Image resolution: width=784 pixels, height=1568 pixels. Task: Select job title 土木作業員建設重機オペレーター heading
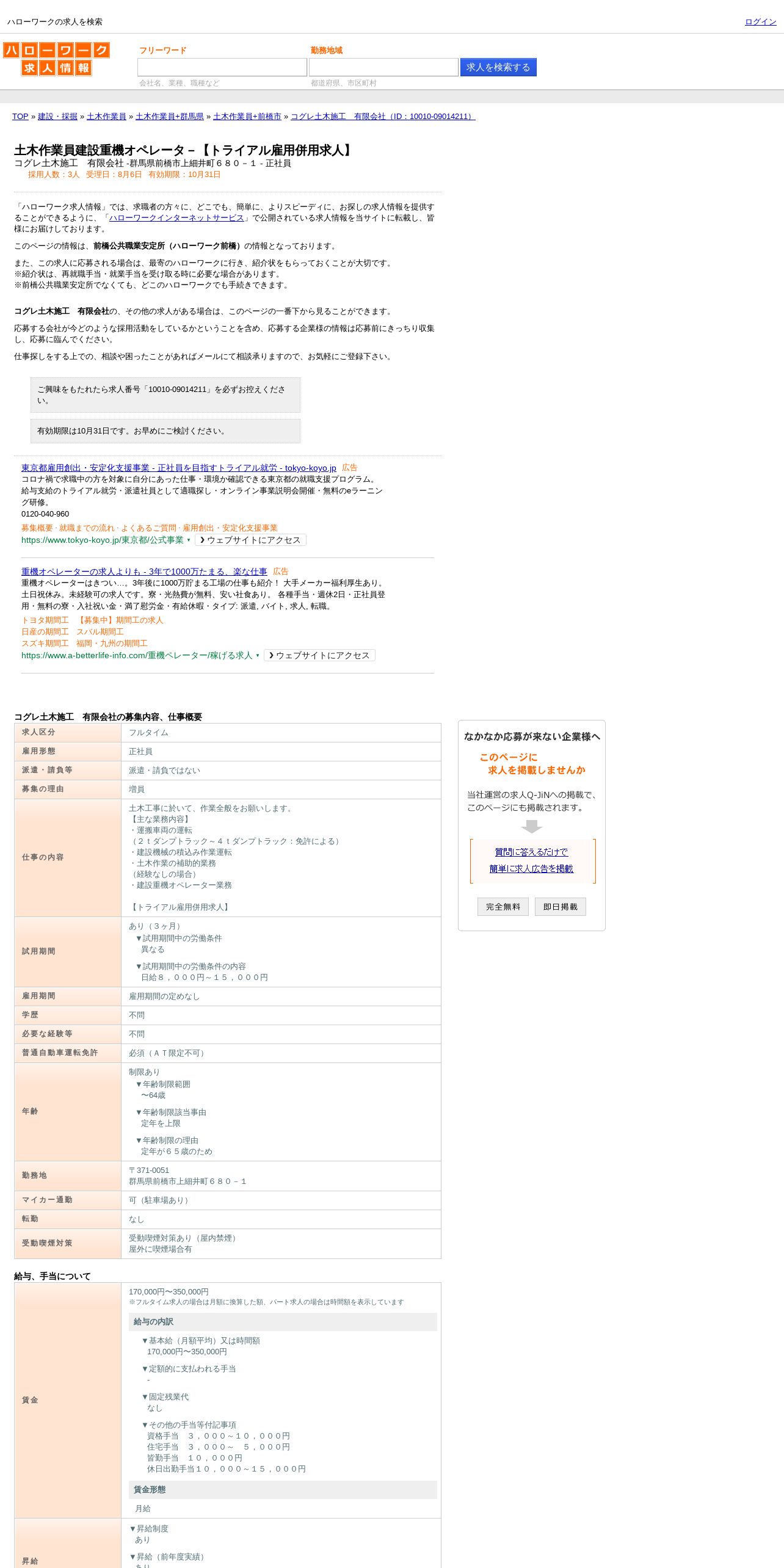(184, 150)
